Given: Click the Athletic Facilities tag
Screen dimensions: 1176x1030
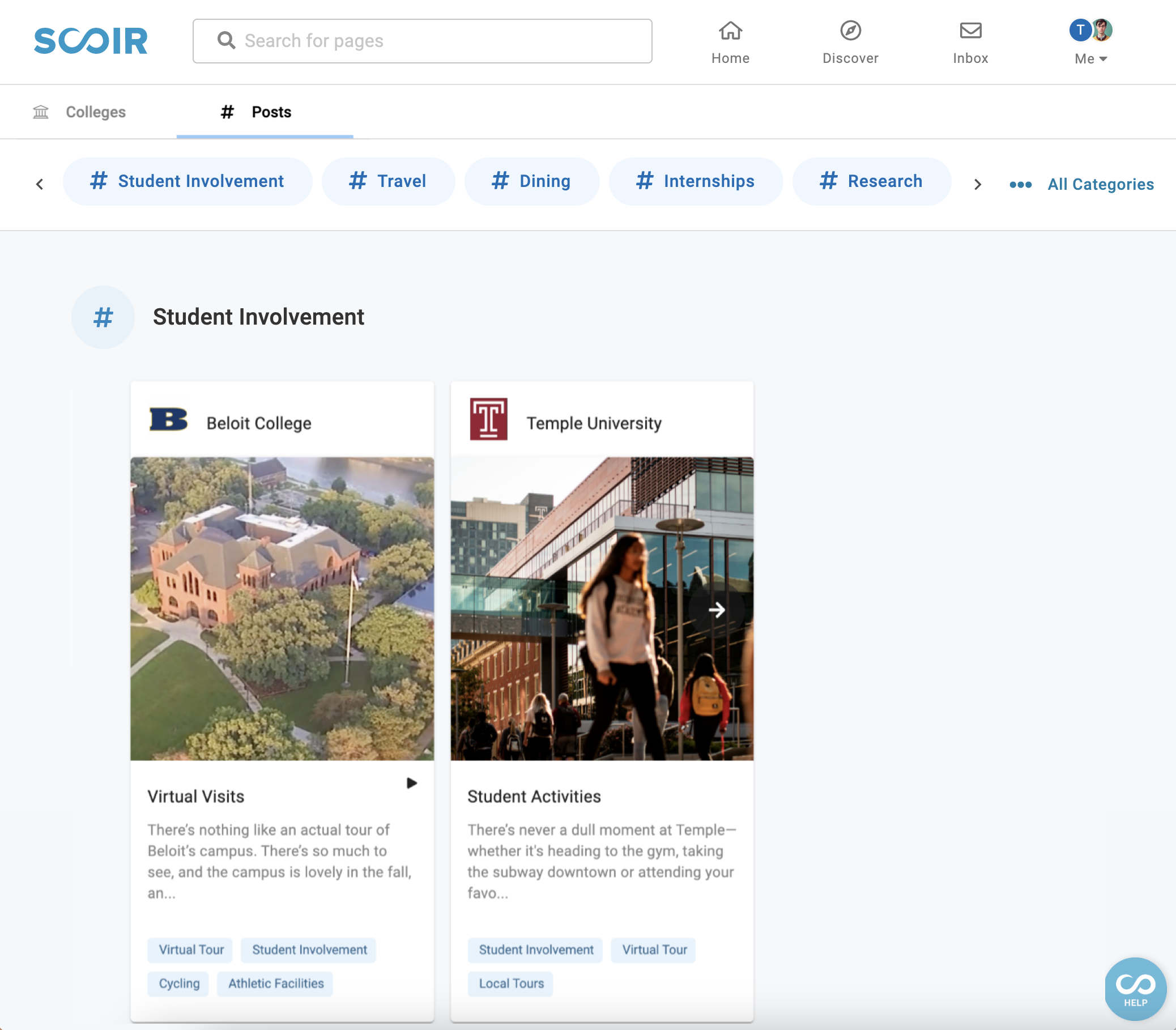Looking at the screenshot, I should (x=276, y=984).
